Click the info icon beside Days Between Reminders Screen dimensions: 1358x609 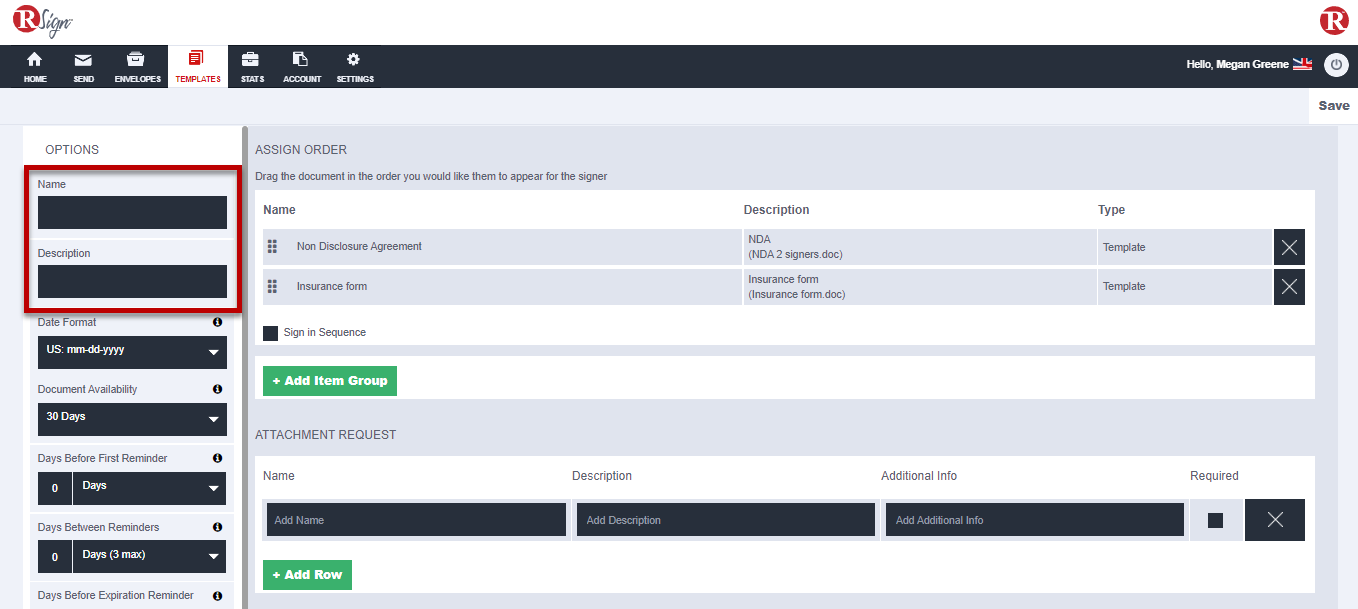[217, 526]
